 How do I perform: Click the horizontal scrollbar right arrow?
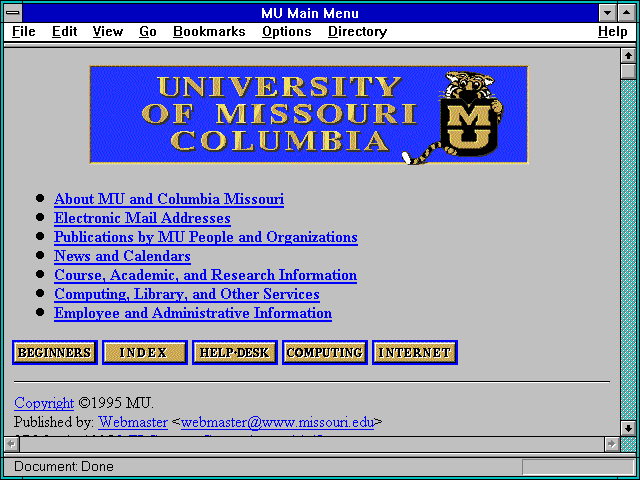tap(611, 444)
